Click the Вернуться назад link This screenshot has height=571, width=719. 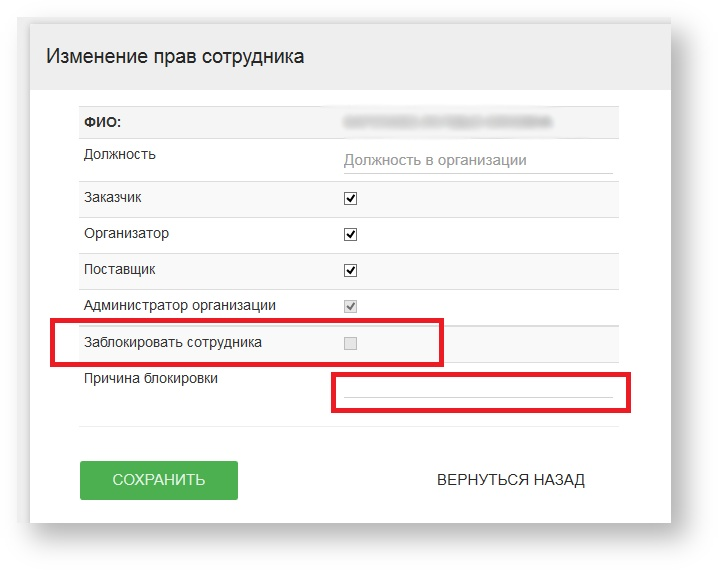(510, 480)
